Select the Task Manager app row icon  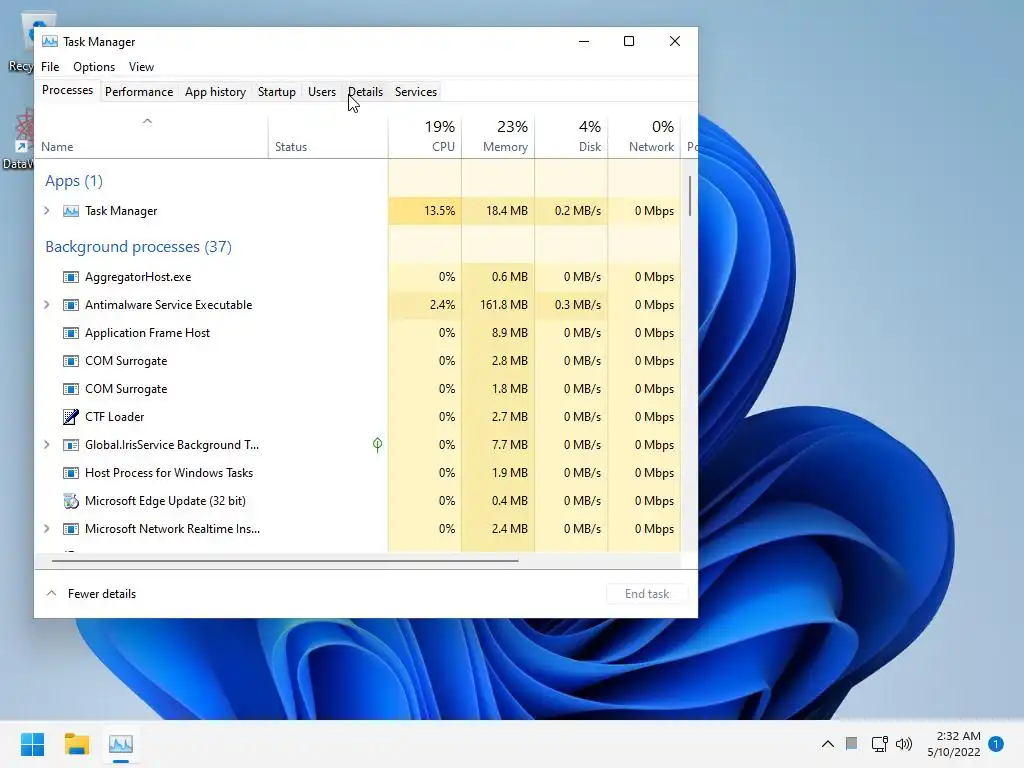(71, 211)
